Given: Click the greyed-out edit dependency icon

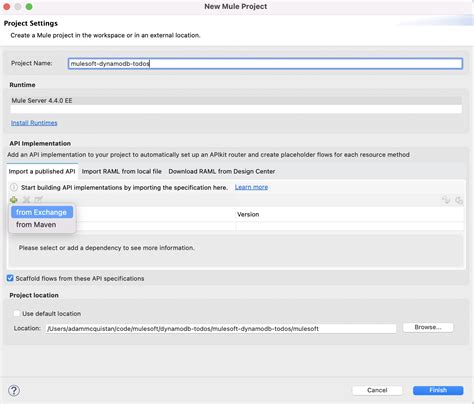Looking at the screenshot, I should pyautogui.click(x=39, y=200).
